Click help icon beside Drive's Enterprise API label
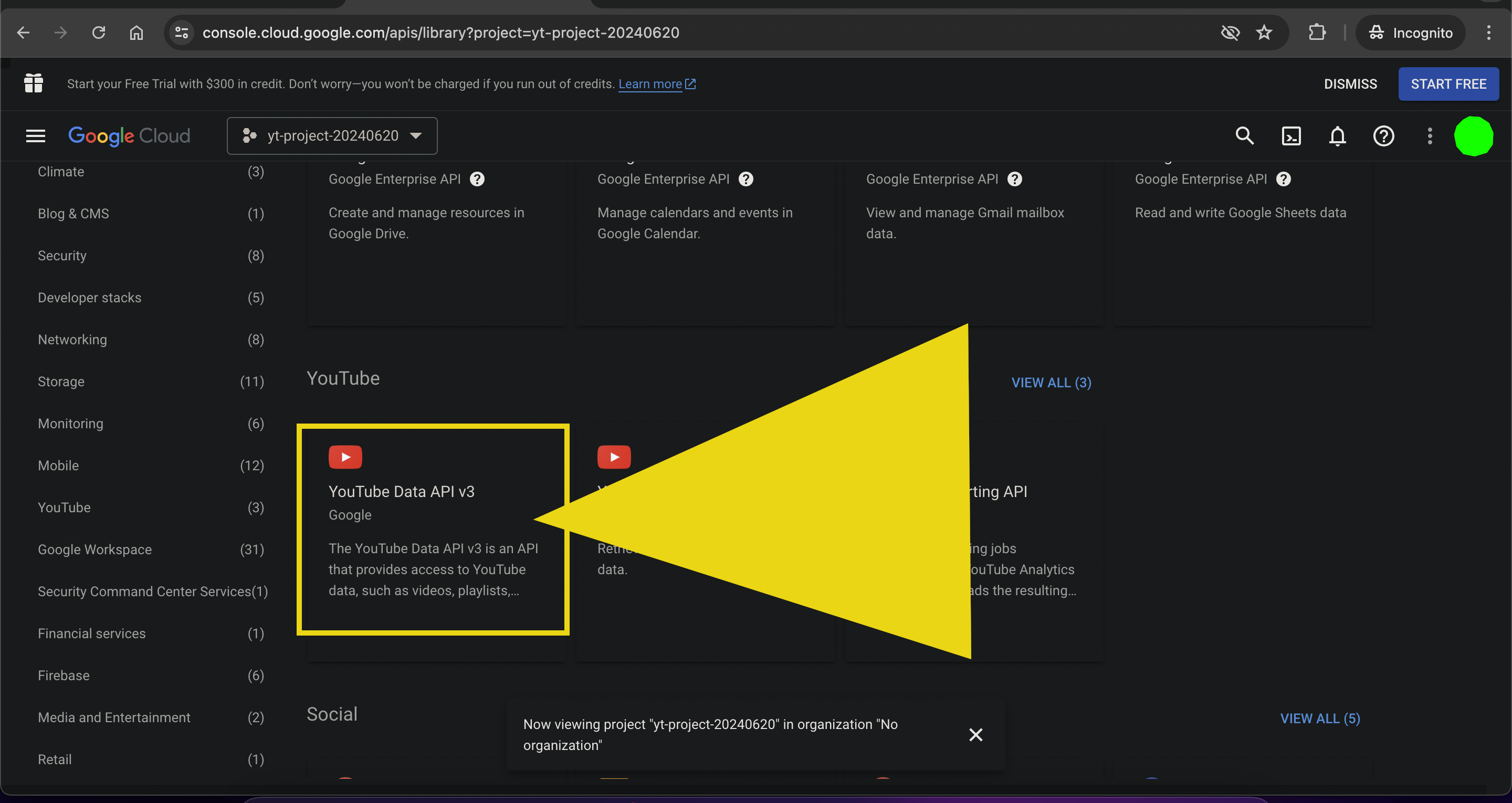 point(477,179)
